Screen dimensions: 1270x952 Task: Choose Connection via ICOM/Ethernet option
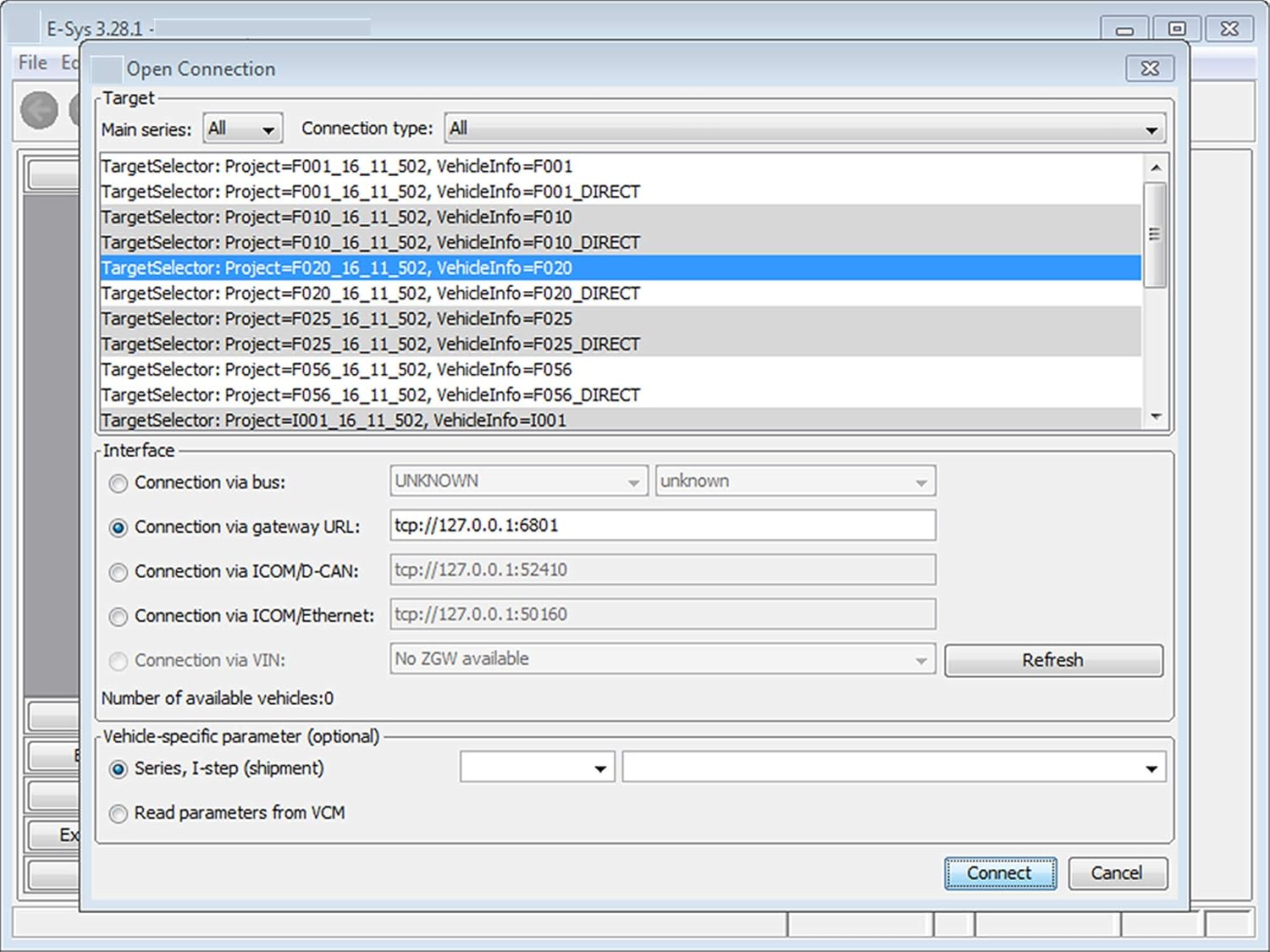(119, 617)
